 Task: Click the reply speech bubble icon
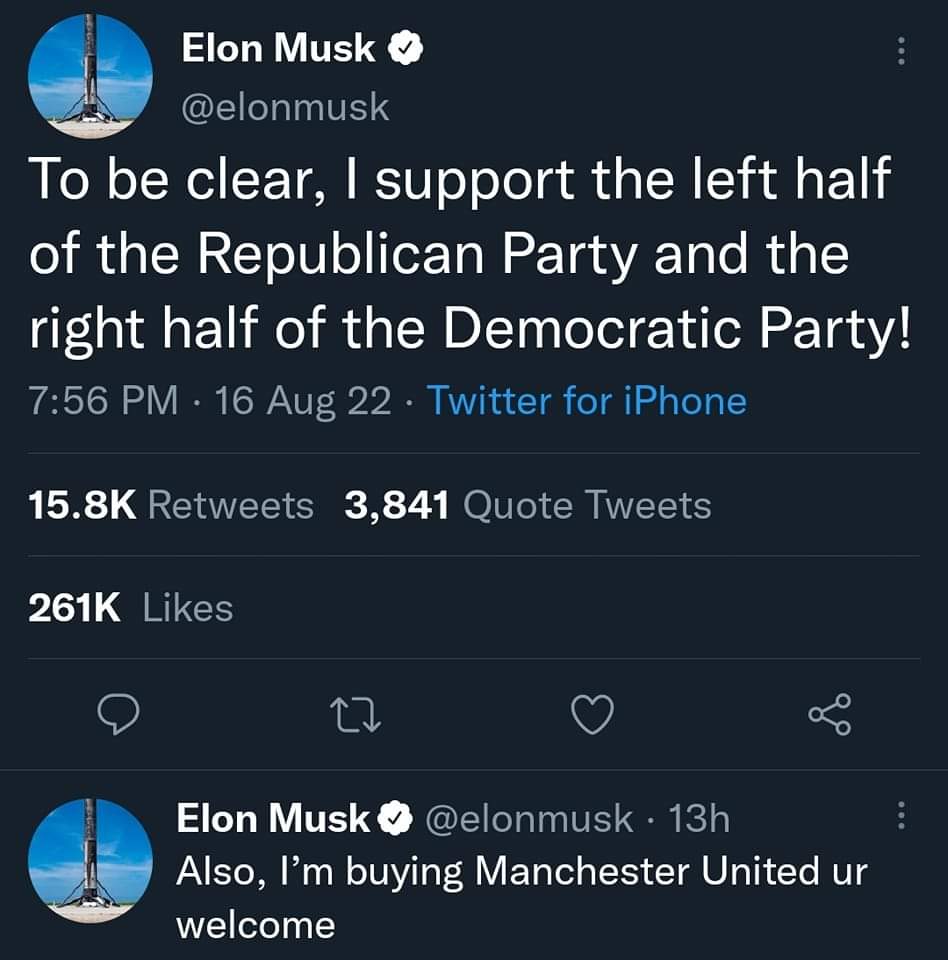pos(118,714)
